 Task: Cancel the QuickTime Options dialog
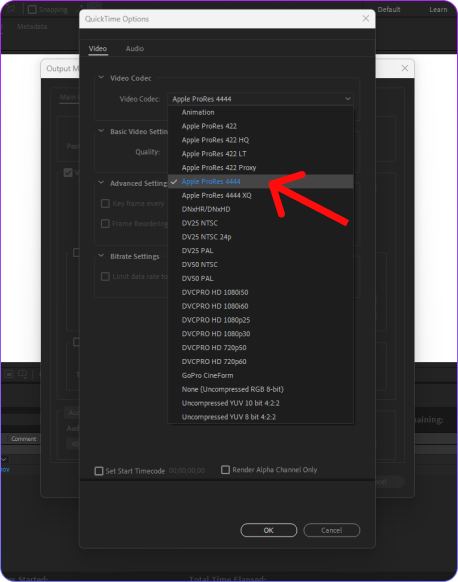(x=331, y=530)
